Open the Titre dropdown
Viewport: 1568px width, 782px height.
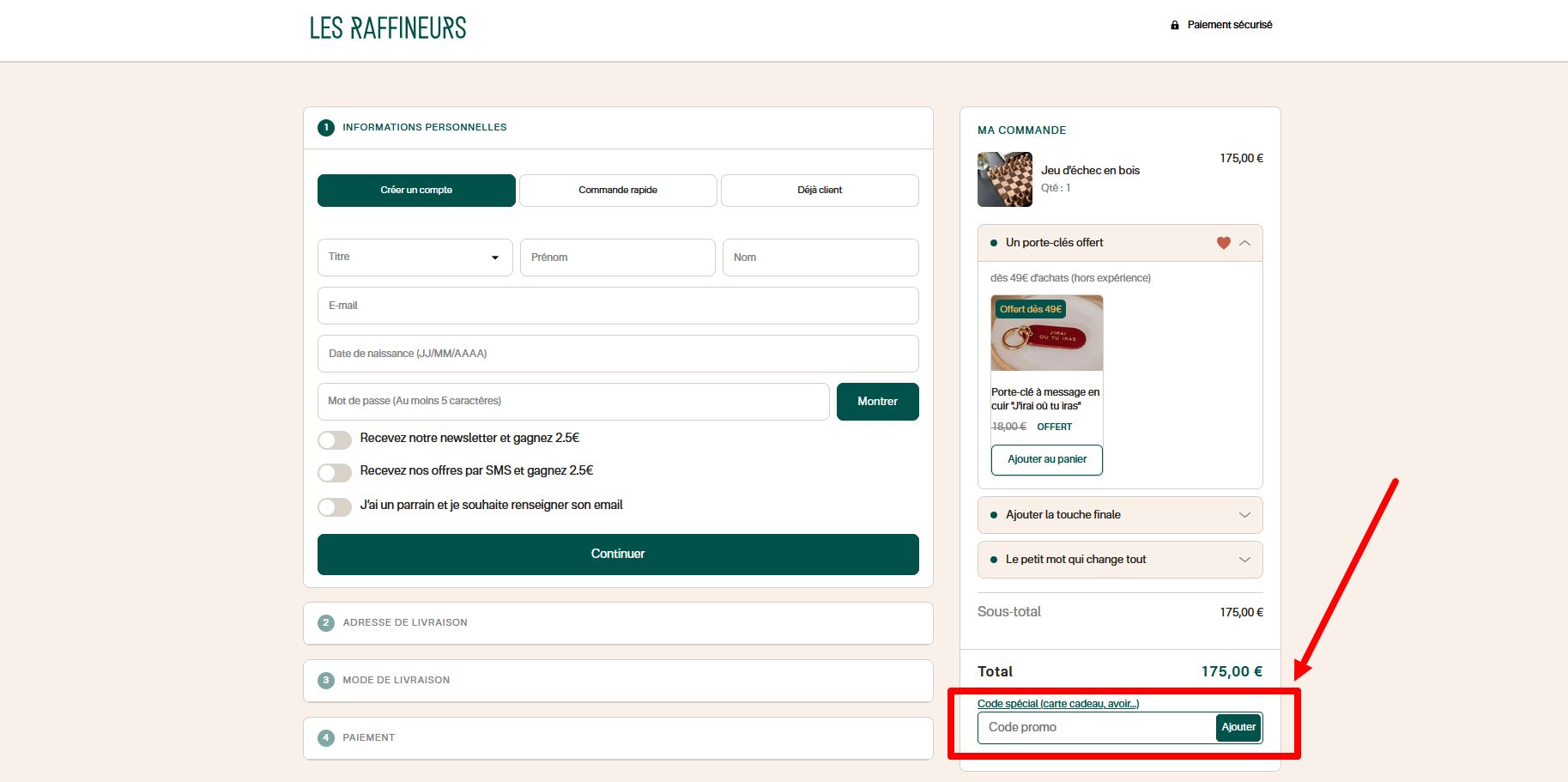[415, 258]
